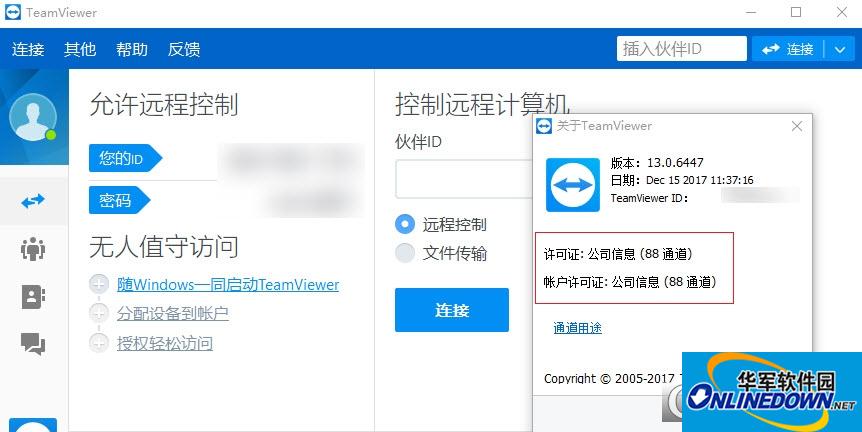Click the large blue 连接 button
The height and width of the screenshot is (432, 862).
coord(452,310)
